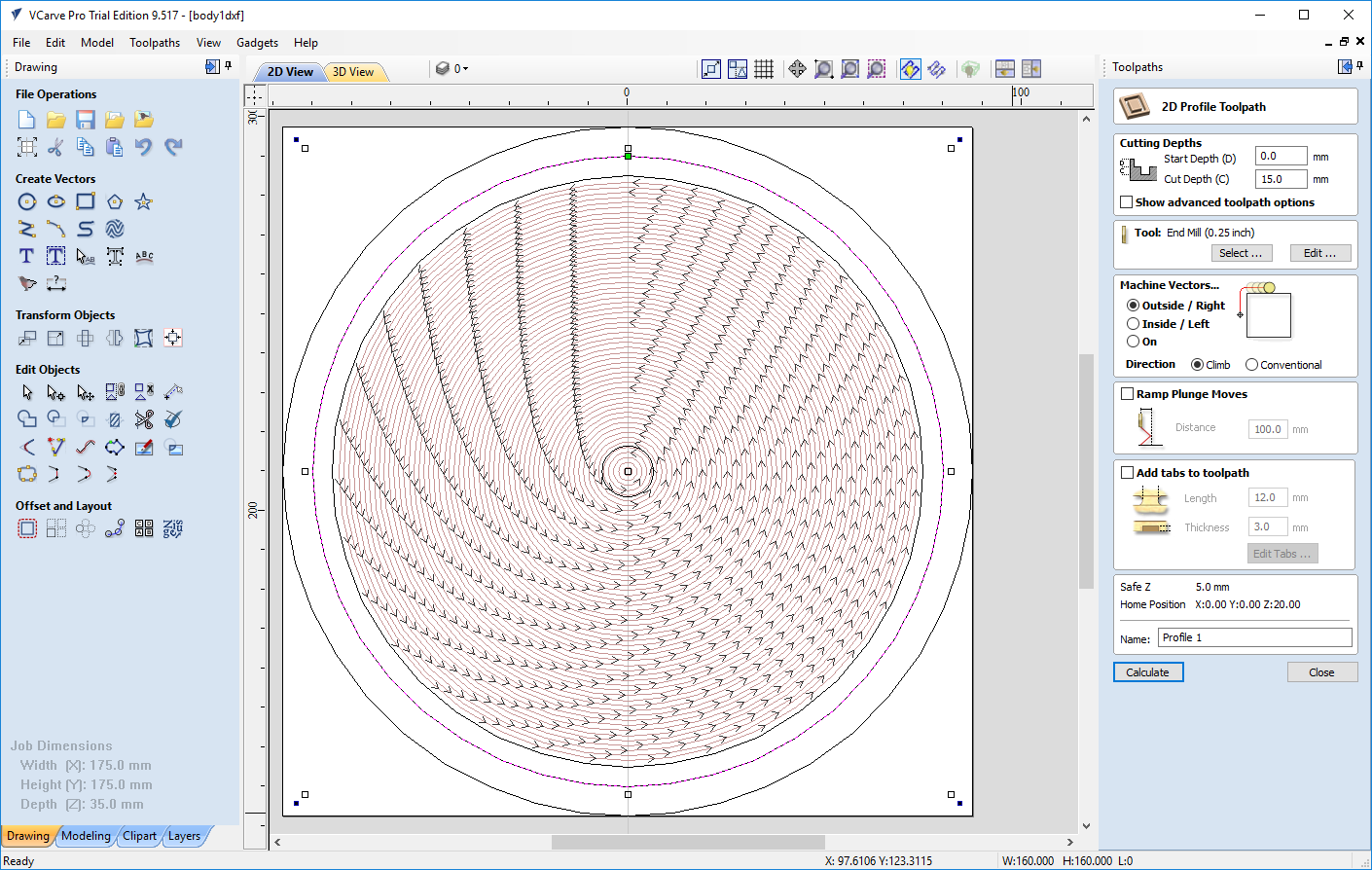Open the Toolpaths menu

[155, 43]
